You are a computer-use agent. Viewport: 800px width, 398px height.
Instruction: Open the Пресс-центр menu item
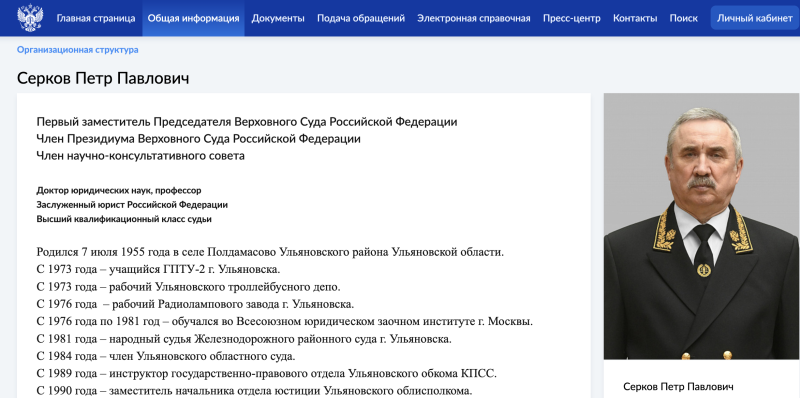click(571, 18)
